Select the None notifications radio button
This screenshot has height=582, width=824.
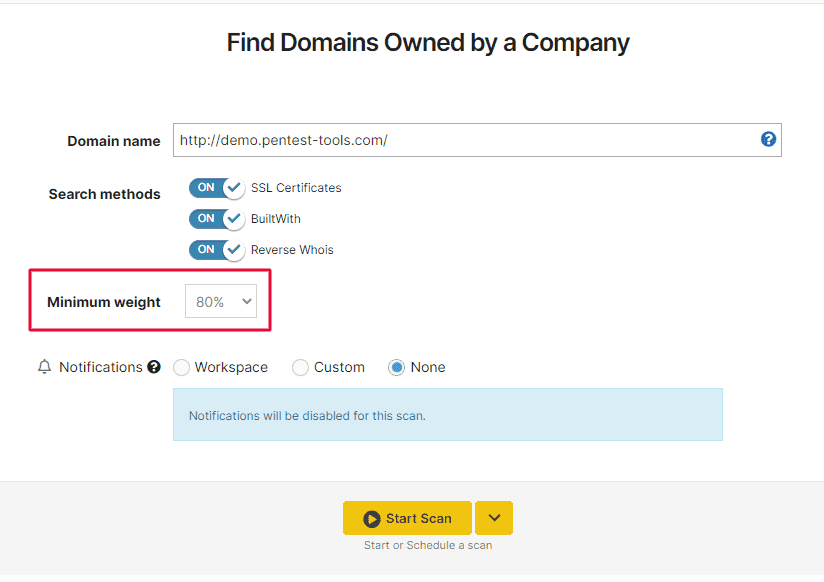(395, 367)
